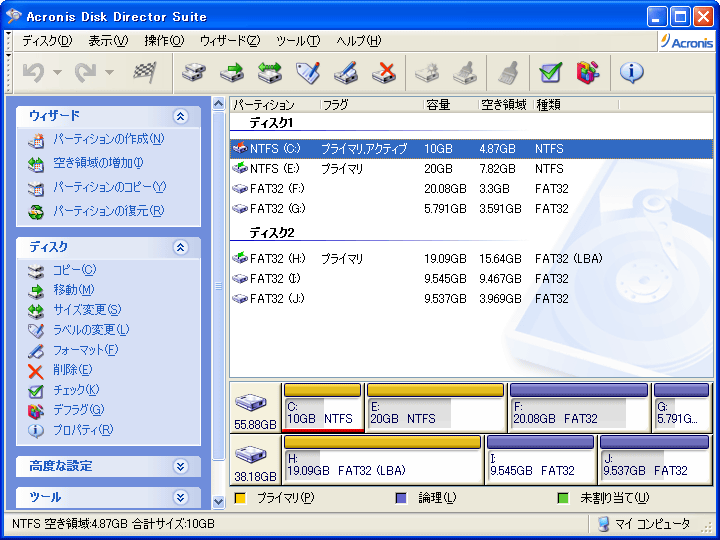Open the ツール(T) menu
The width and height of the screenshot is (720, 540).
coord(298,41)
